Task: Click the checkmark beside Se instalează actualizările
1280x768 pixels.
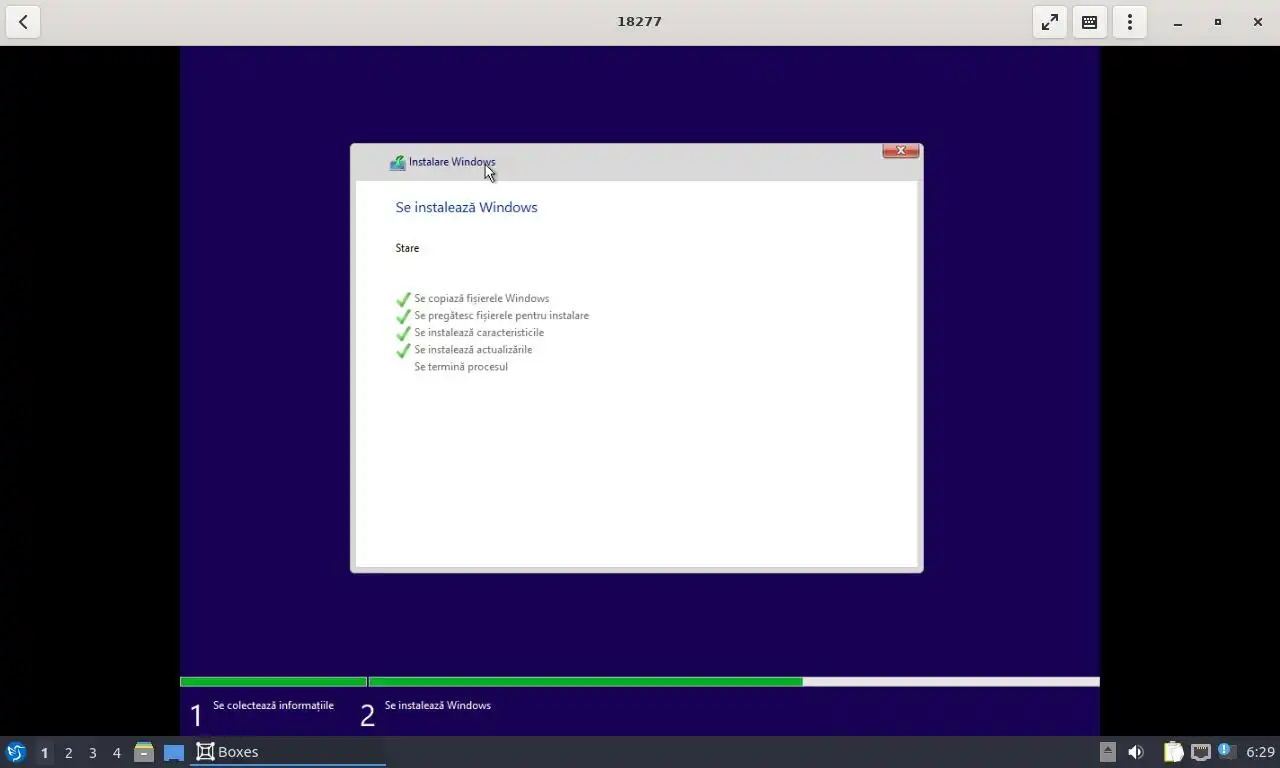Action: pyautogui.click(x=403, y=350)
